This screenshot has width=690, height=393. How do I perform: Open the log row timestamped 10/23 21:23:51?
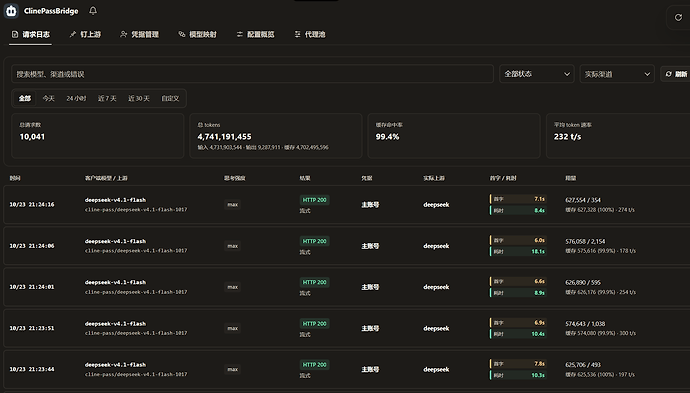tap(347, 328)
